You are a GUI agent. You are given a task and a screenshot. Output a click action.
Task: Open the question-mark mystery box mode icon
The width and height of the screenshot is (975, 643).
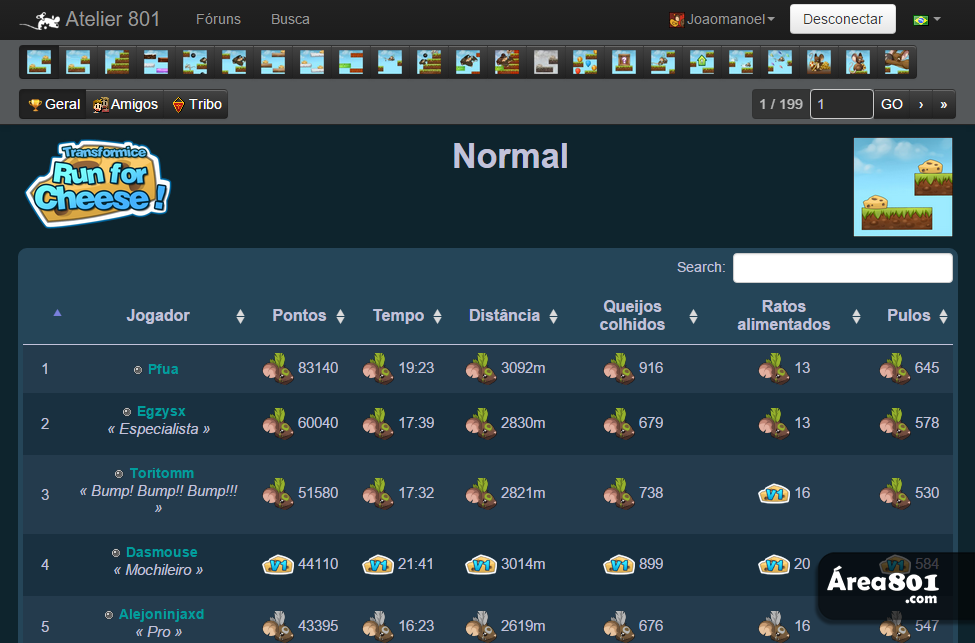click(624, 62)
